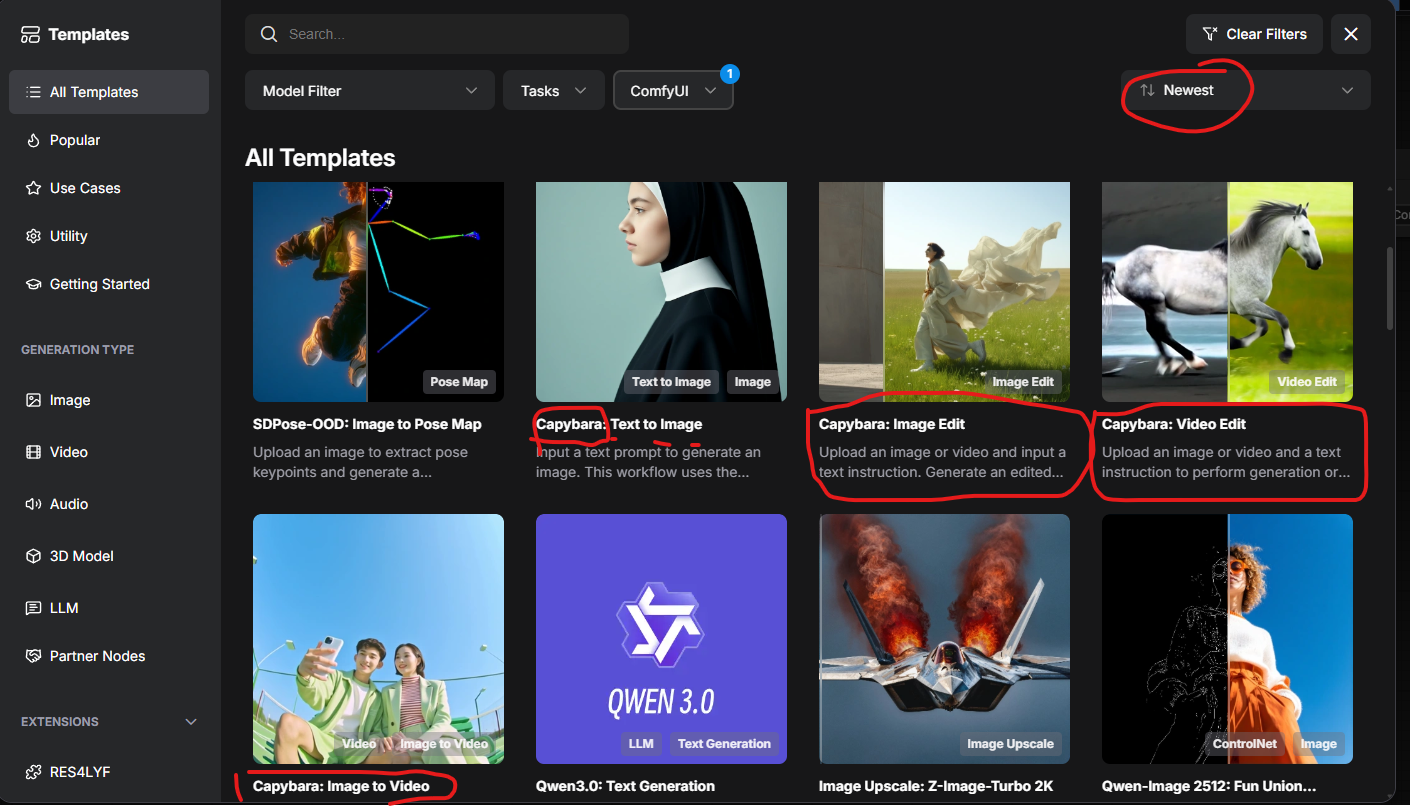
Task: Select the LLM icon in sidebar
Action: tap(32, 608)
